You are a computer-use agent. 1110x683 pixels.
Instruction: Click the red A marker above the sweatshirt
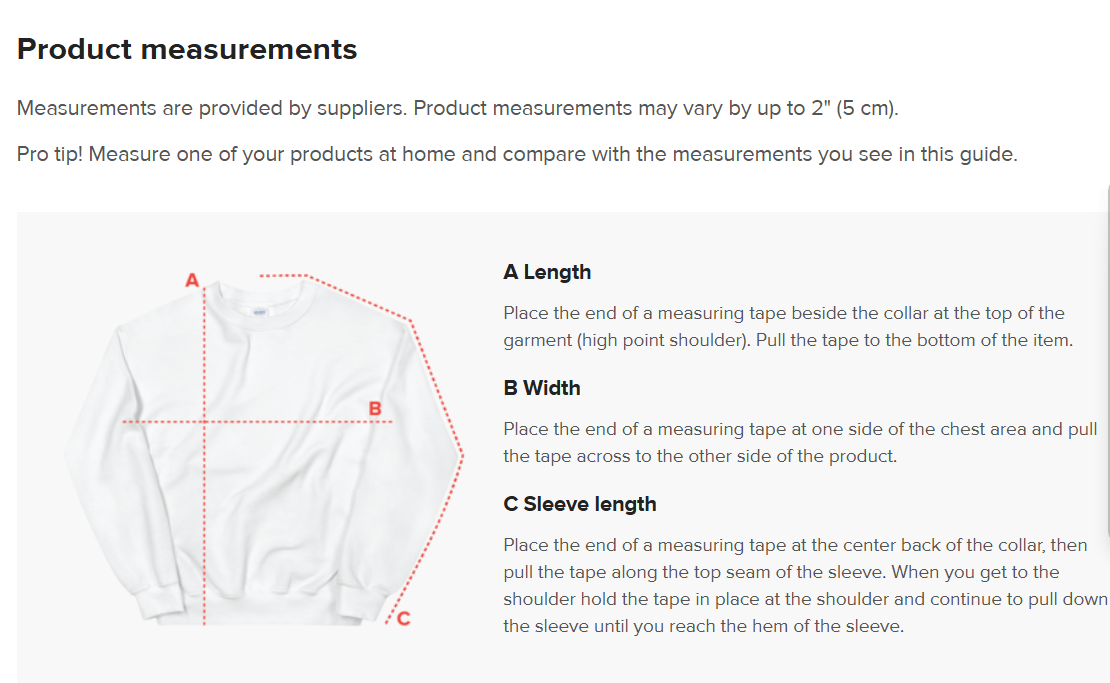pos(193,280)
